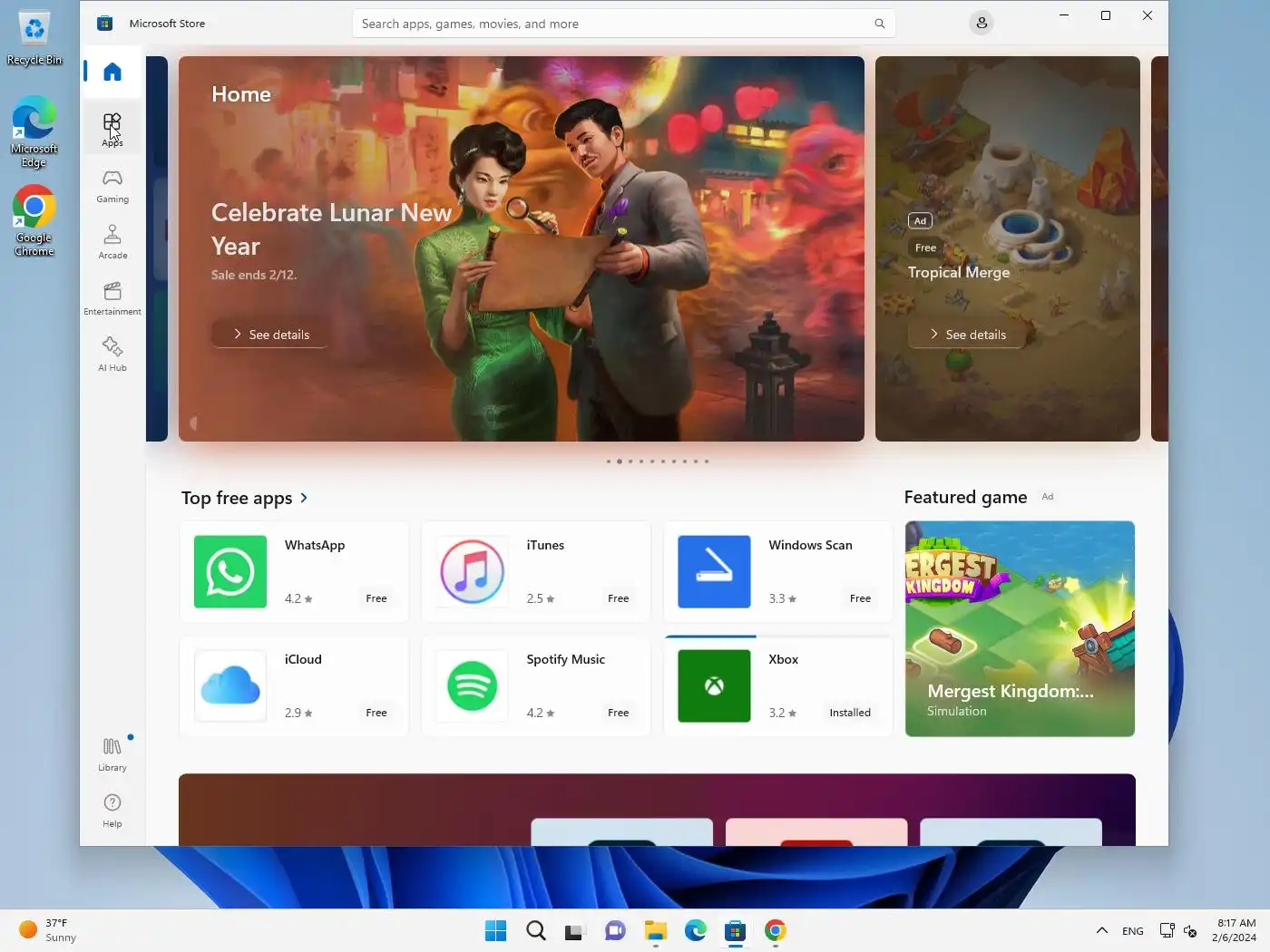
Task: Click Installed on the Xbox card
Action: click(850, 713)
